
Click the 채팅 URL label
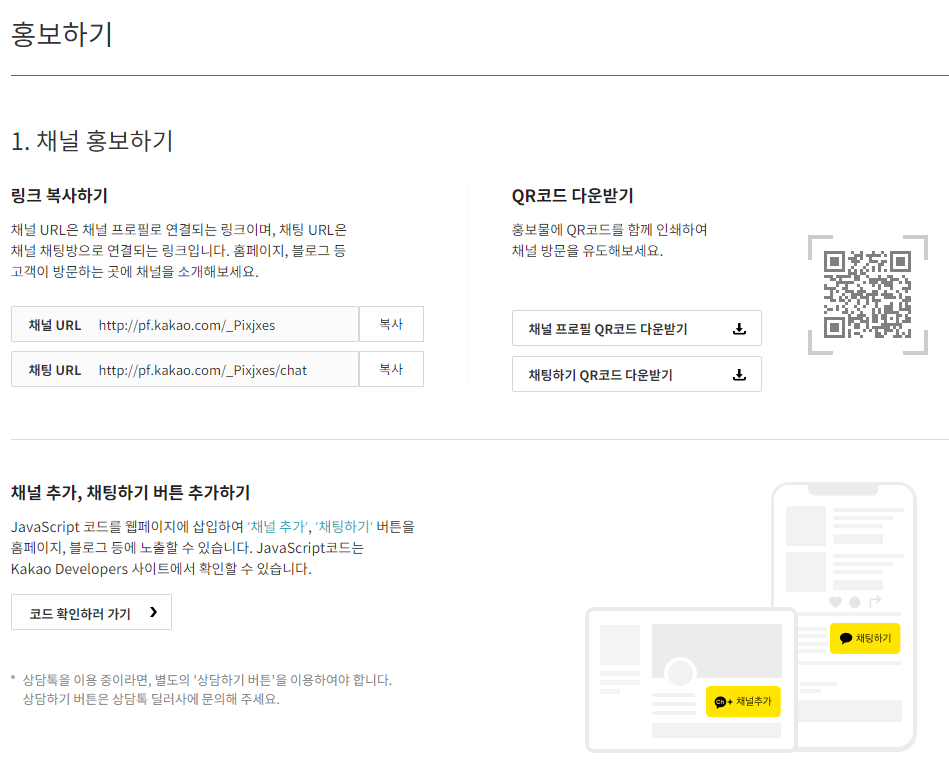[x=54, y=370]
